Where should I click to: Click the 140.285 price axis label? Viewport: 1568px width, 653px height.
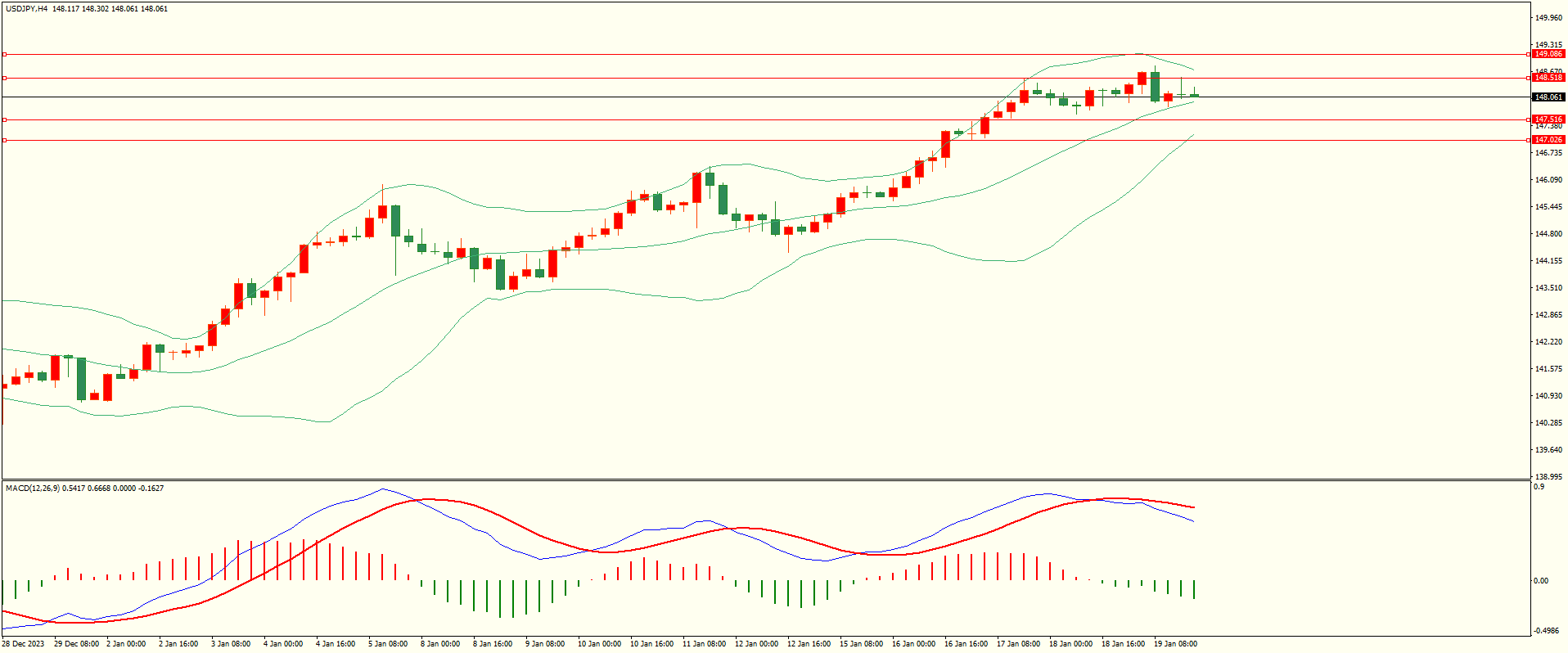1548,423
